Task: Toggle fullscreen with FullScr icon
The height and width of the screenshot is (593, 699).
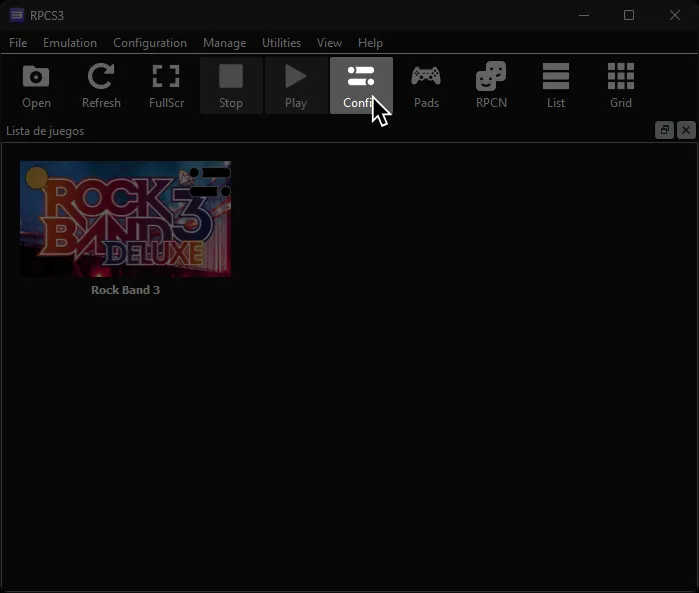Action: pyautogui.click(x=166, y=86)
